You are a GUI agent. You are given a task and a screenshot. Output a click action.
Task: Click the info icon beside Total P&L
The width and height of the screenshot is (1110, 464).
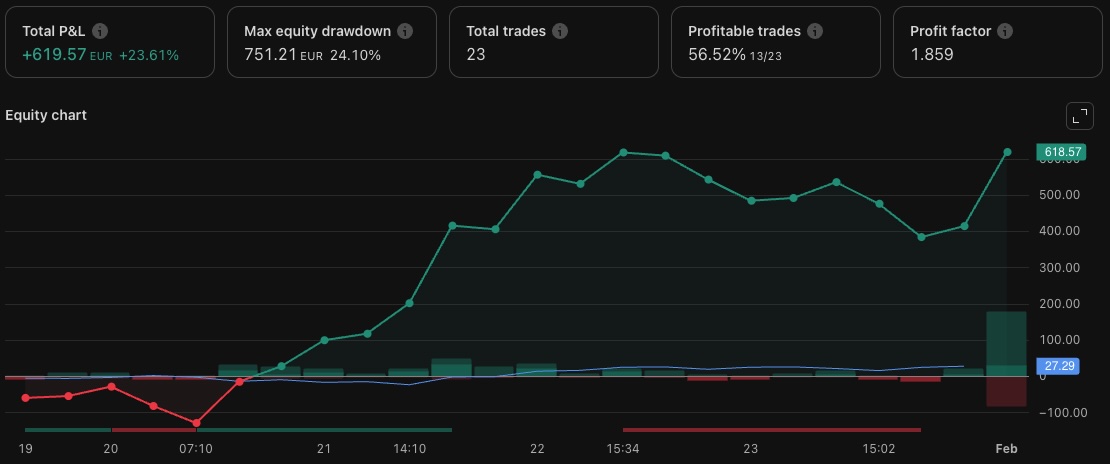(x=100, y=31)
